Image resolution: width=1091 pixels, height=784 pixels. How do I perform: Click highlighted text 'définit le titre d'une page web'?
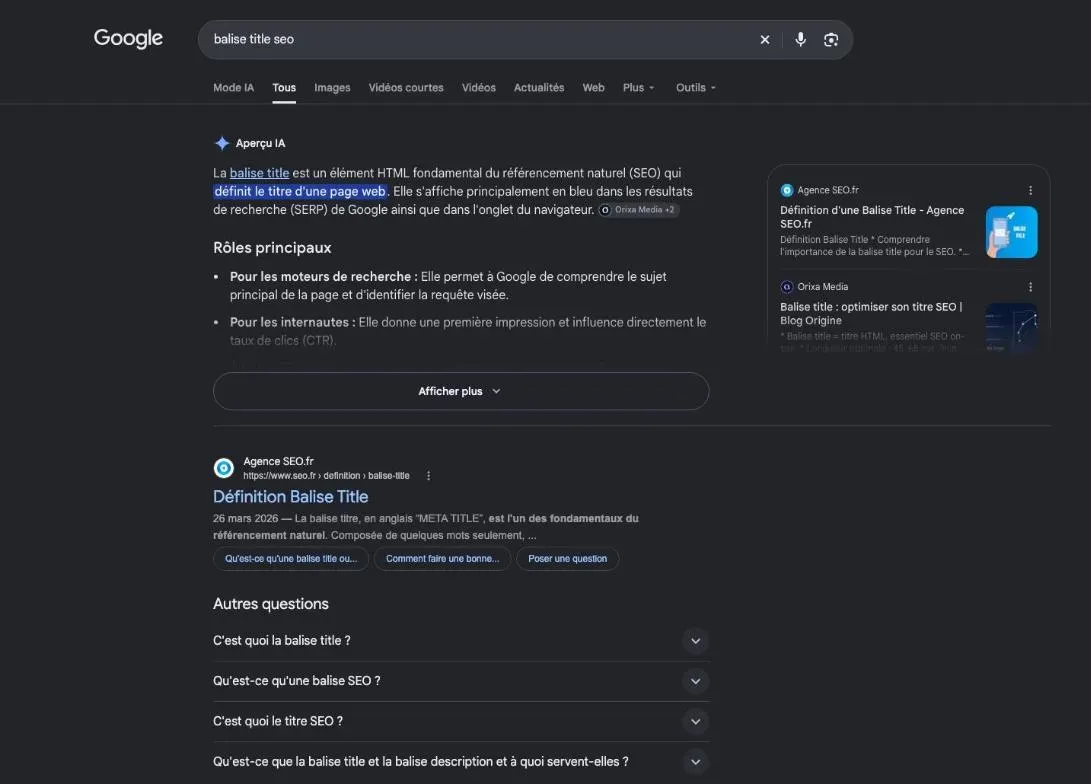point(300,191)
